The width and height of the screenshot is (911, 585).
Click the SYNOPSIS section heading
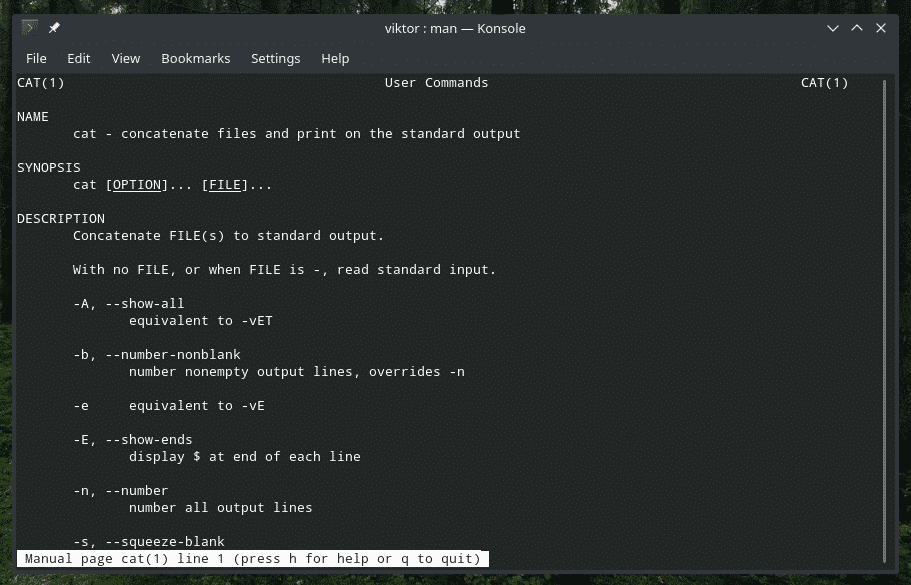point(49,168)
